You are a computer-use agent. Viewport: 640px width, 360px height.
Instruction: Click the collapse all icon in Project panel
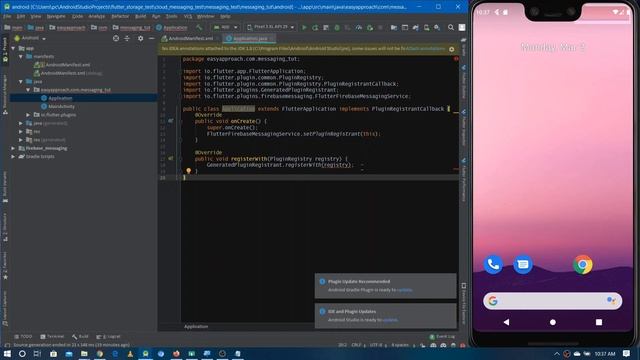click(127, 38)
